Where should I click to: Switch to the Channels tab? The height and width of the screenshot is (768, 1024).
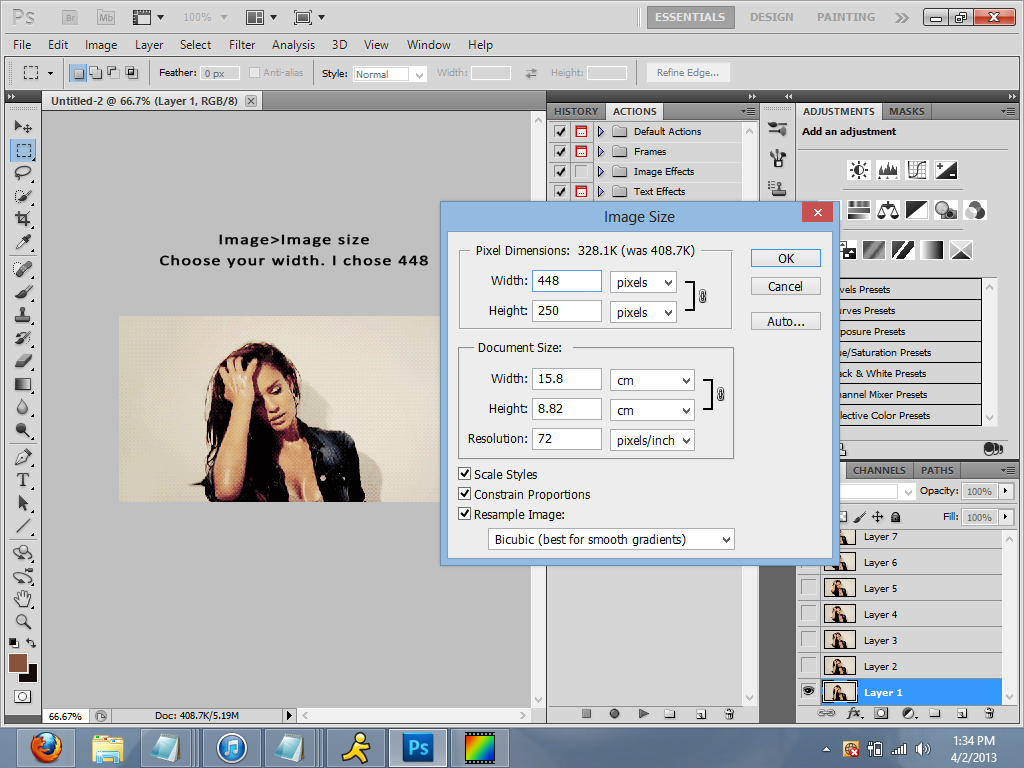[879, 470]
